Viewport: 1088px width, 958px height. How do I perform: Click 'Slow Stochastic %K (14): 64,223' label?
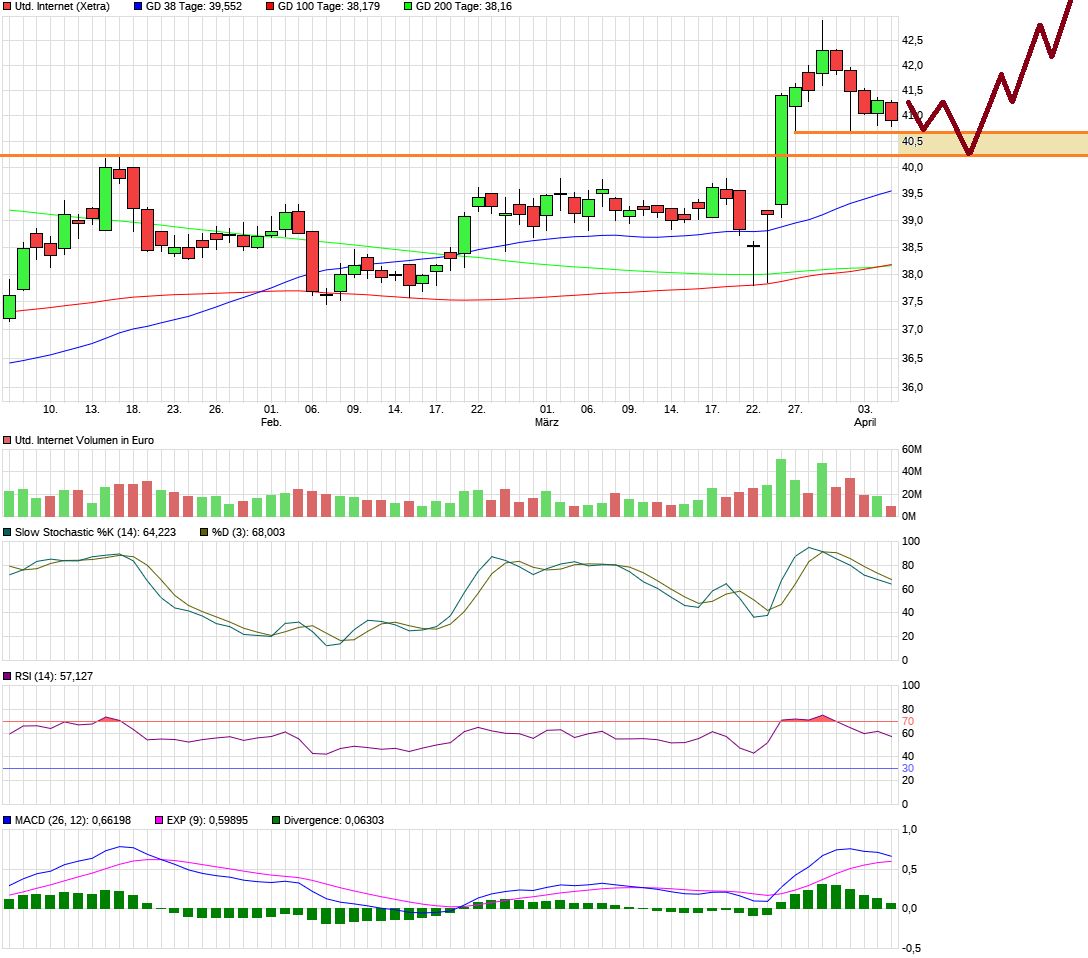[x=95, y=532]
